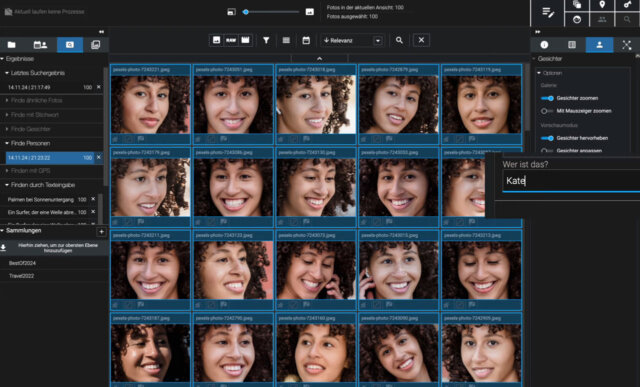Click the dimmed magnifier icon top right
This screenshot has width=640, height=387.
point(627,19)
